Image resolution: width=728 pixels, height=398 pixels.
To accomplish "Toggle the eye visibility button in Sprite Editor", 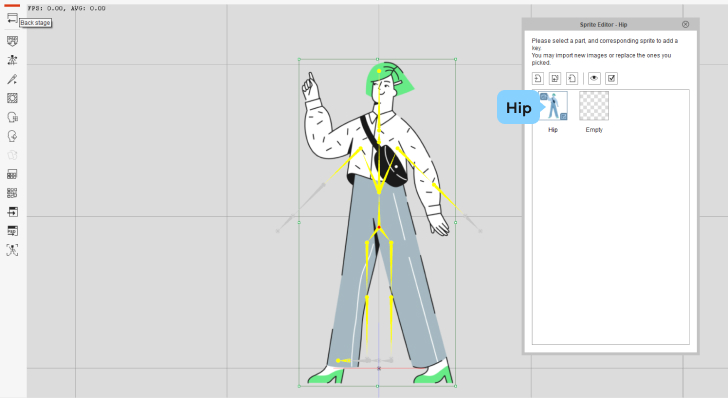I will tap(594, 78).
